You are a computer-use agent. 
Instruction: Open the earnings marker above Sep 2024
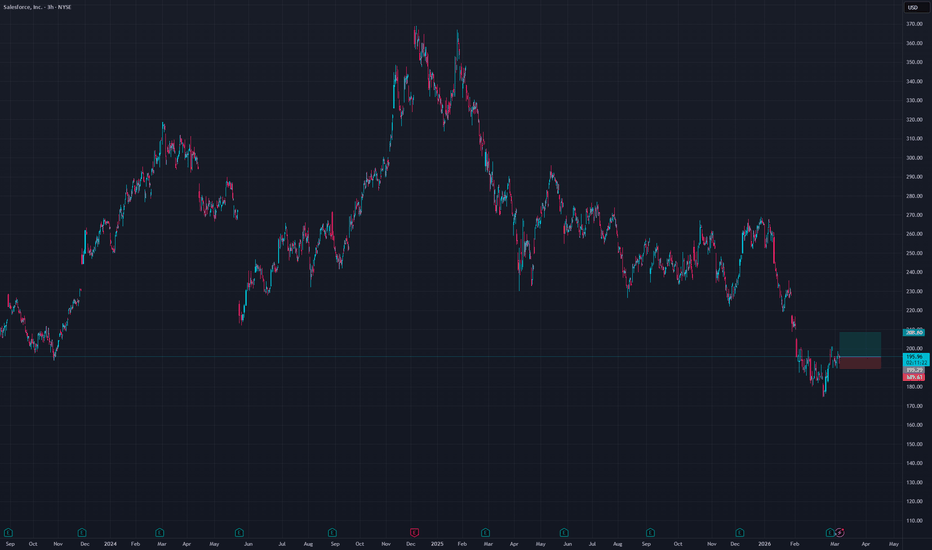tap(332, 532)
